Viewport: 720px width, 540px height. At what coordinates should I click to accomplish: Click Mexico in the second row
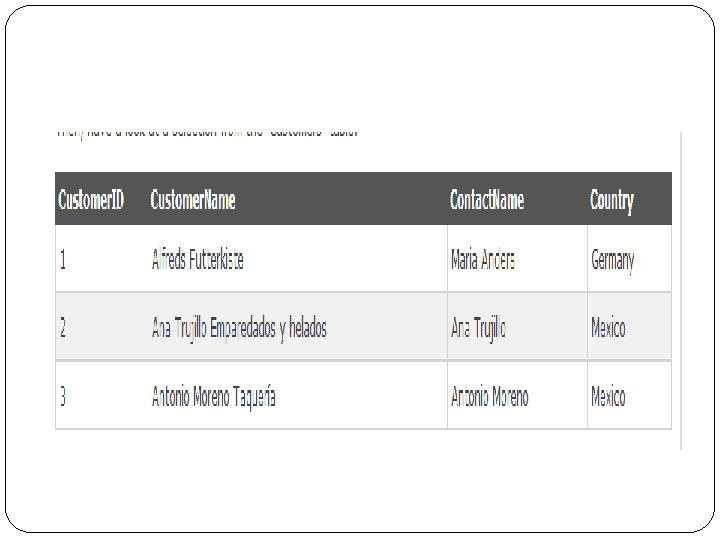tap(608, 328)
